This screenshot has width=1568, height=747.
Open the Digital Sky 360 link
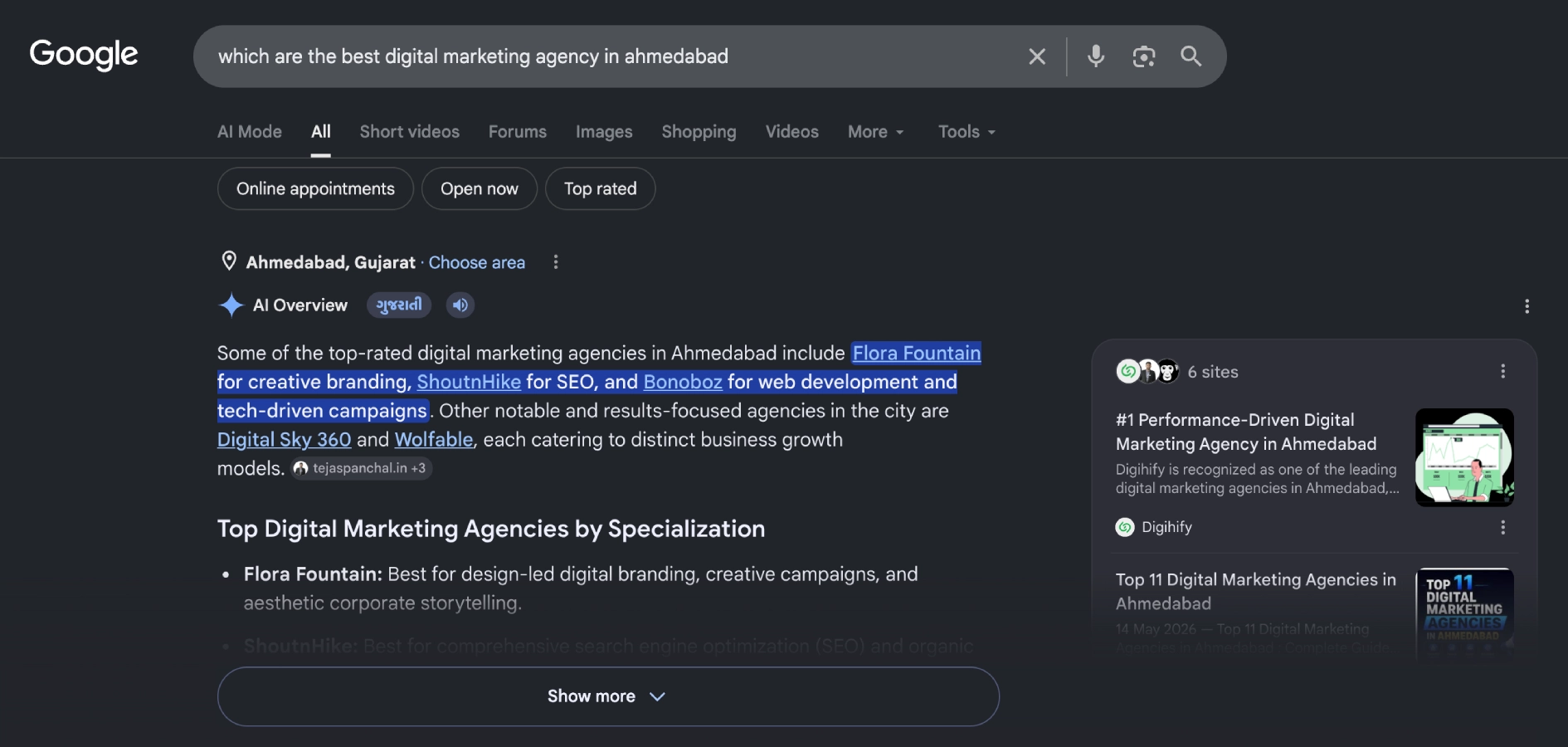(x=285, y=440)
